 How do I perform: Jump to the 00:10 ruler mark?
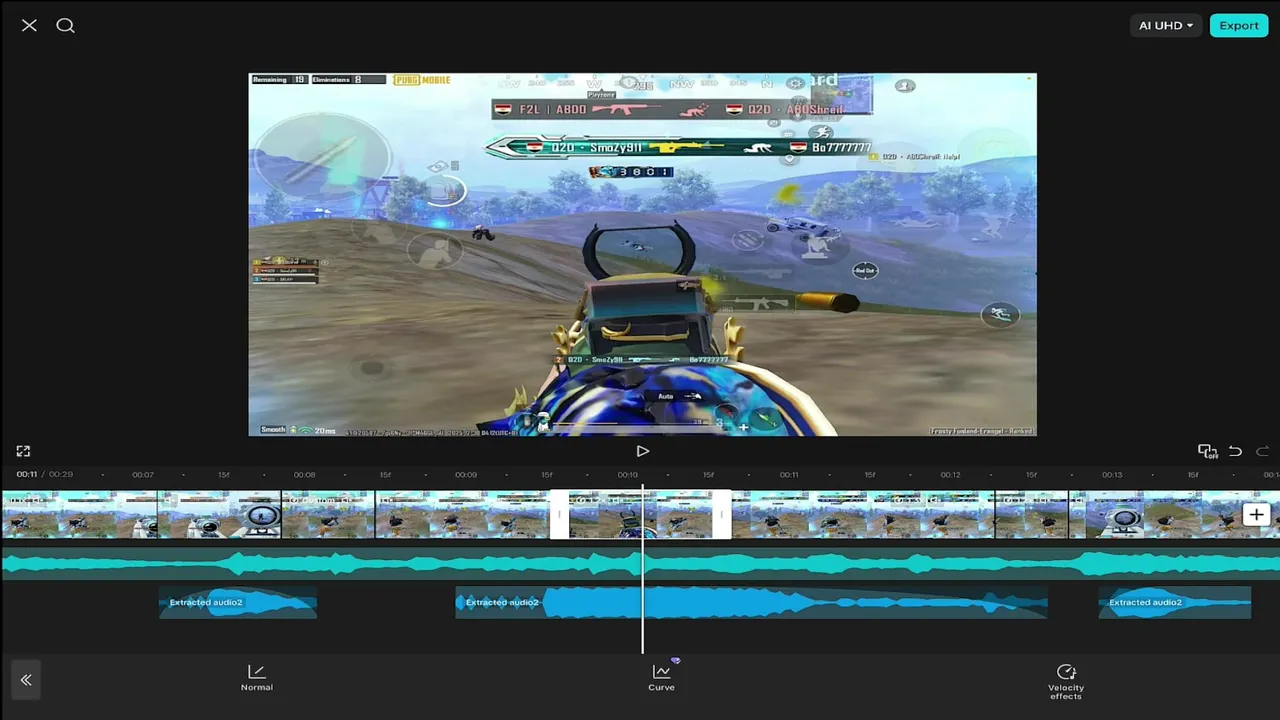(627, 475)
